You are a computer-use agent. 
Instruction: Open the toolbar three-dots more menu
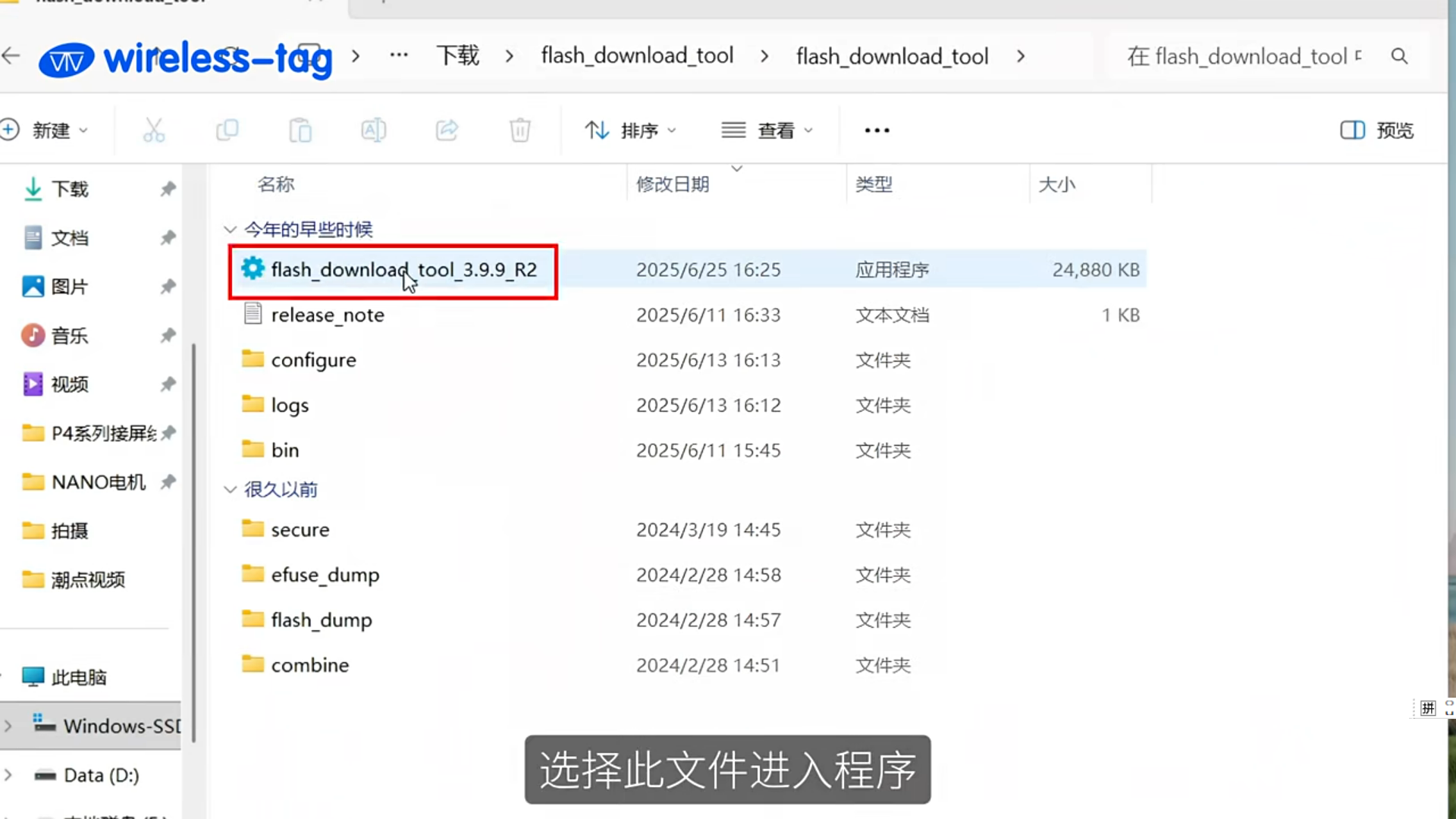pos(877,130)
